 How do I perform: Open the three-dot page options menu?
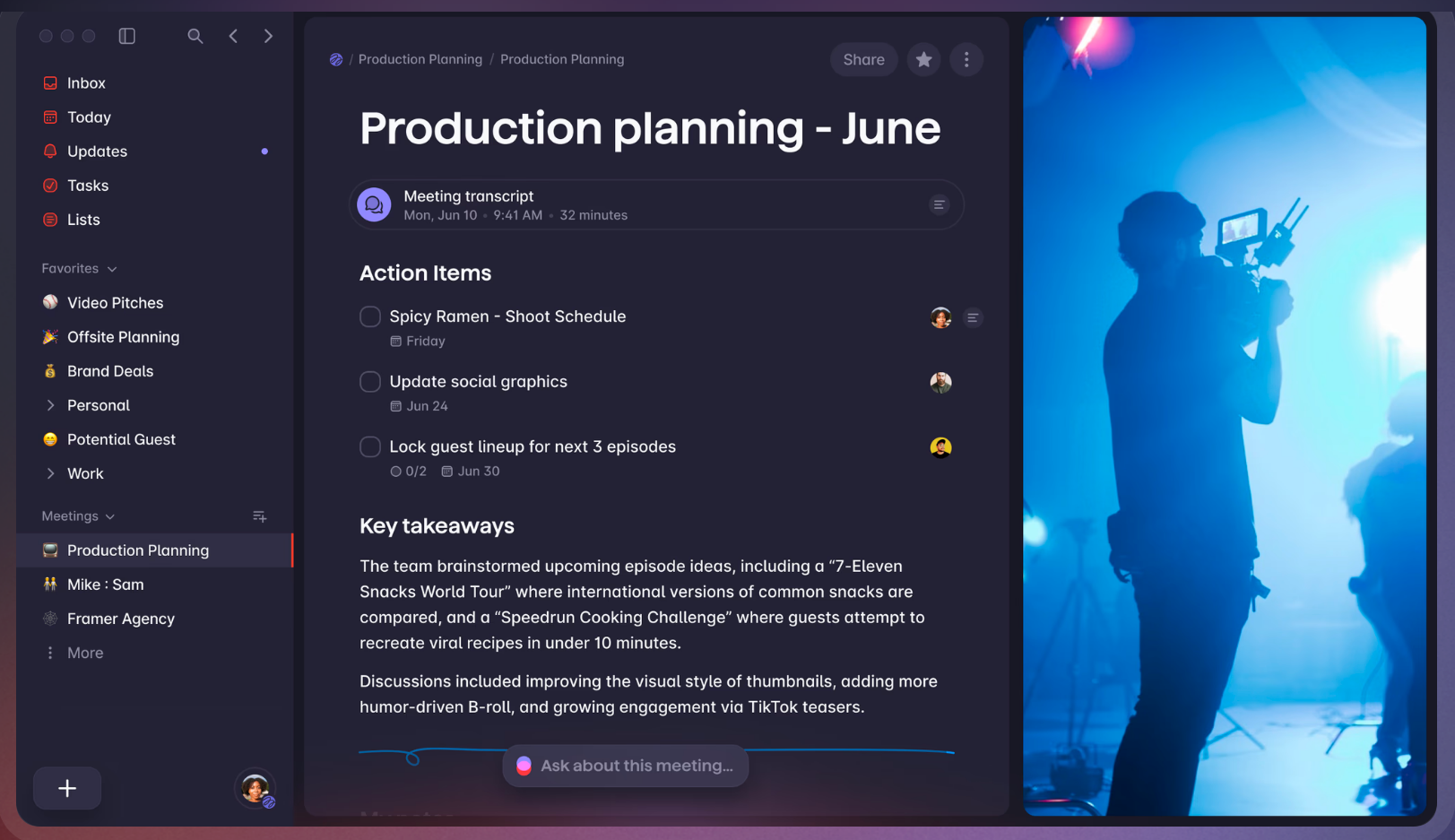pos(966,60)
